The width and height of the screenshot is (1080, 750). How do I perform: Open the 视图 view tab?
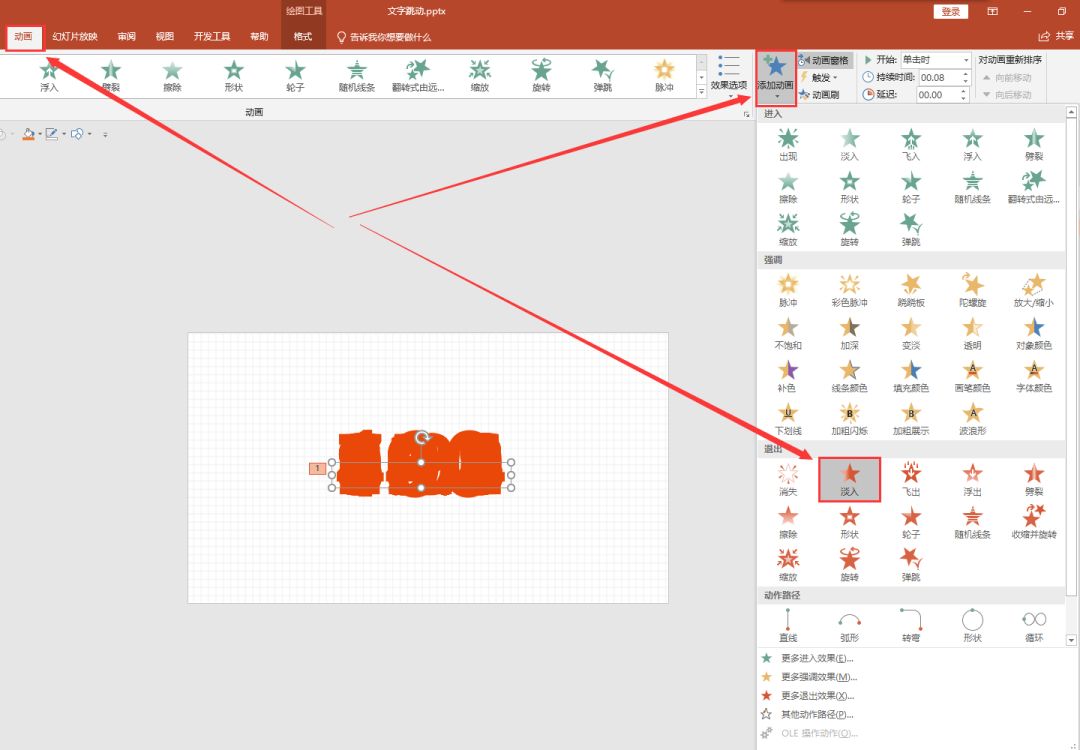165,37
